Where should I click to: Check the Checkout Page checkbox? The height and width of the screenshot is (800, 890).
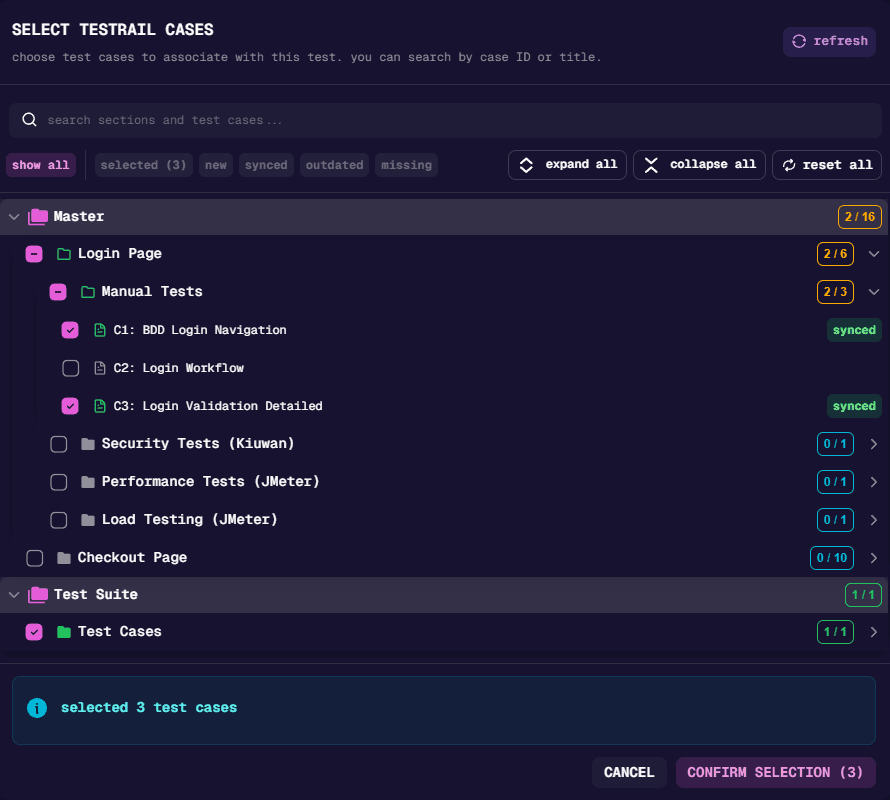[35, 558]
